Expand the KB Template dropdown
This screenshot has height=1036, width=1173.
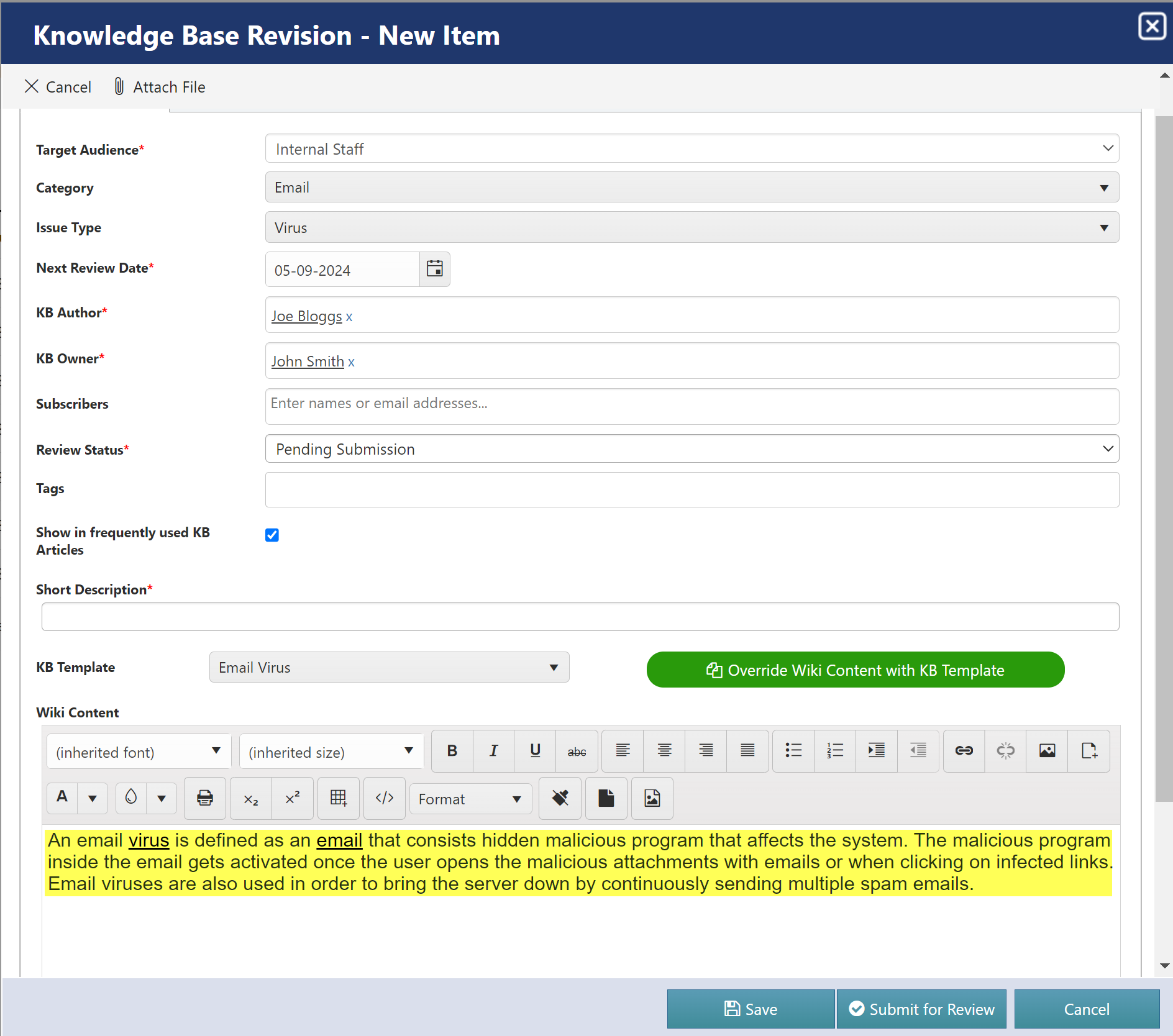tap(389, 667)
